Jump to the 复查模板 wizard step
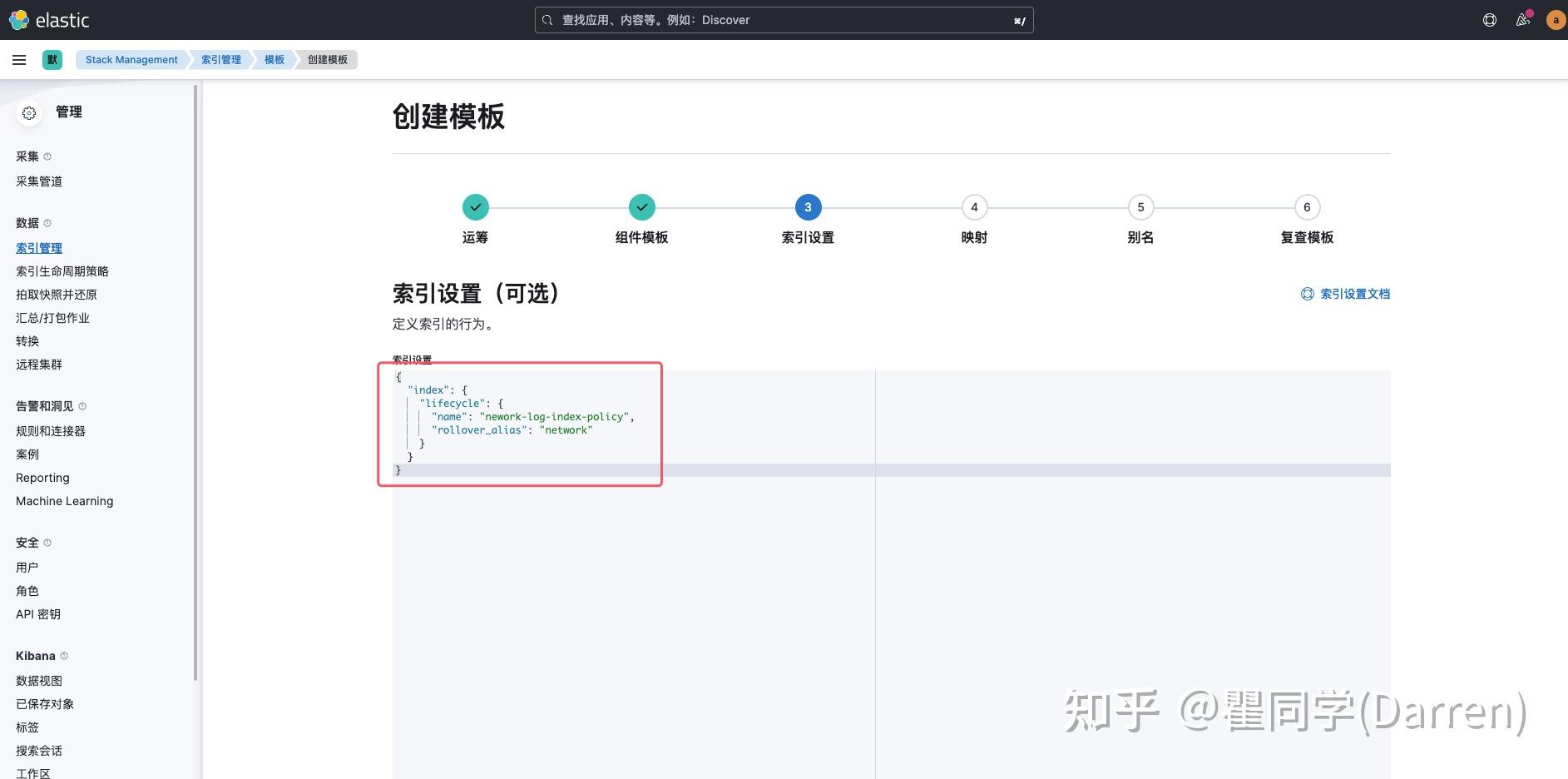The image size is (1568, 779). 1306,207
